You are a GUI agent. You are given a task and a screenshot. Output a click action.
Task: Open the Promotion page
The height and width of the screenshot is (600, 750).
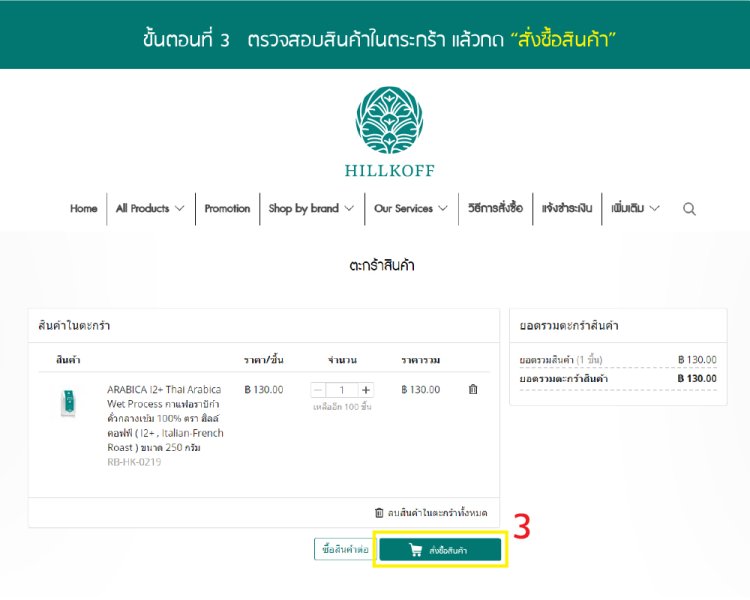(227, 209)
